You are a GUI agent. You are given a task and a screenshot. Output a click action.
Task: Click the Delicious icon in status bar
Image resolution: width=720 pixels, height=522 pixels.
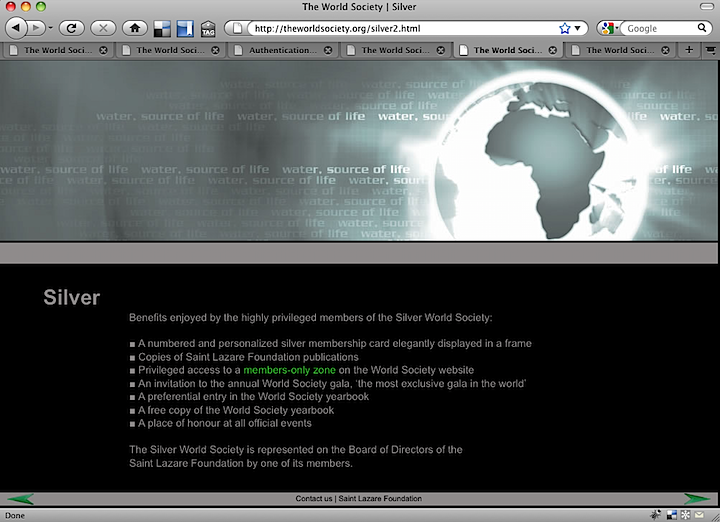point(672,515)
